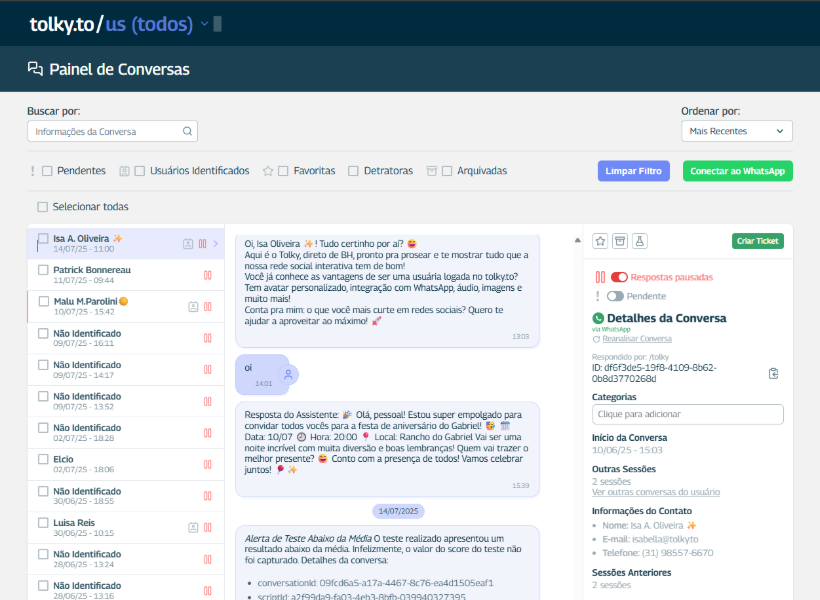Click the pause icon on Patrick Bonnereau row

pyautogui.click(x=208, y=275)
